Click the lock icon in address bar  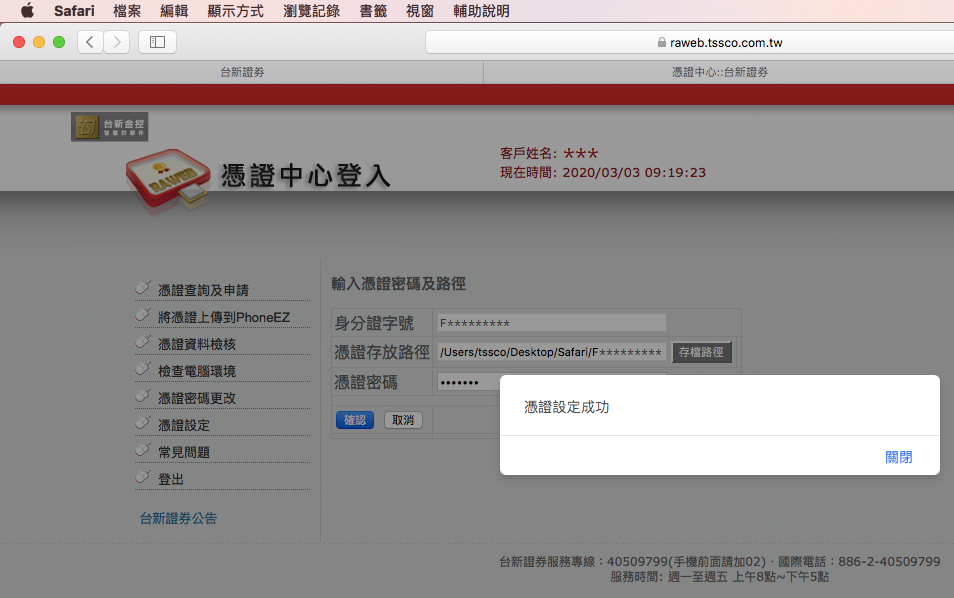point(661,43)
